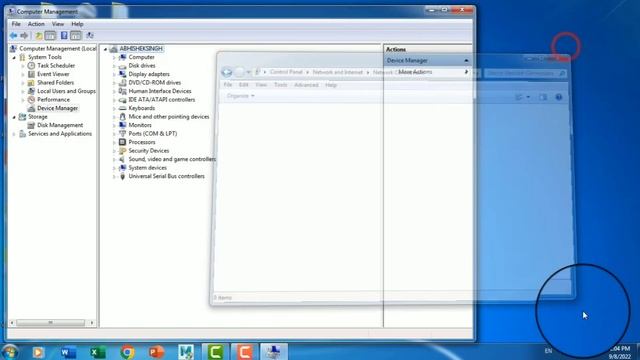This screenshot has width=640, height=360.
Task: Select Performance in the tree
Action: click(53, 100)
